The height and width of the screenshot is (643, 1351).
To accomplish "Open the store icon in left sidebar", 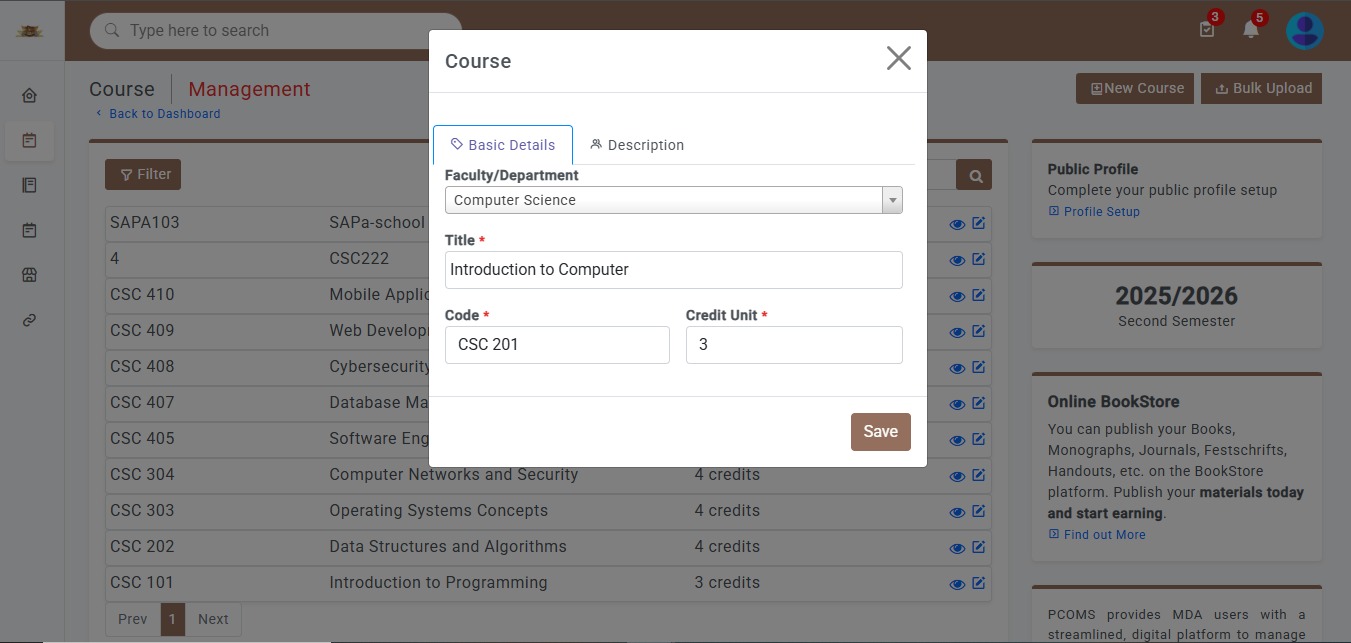I will coord(29,275).
